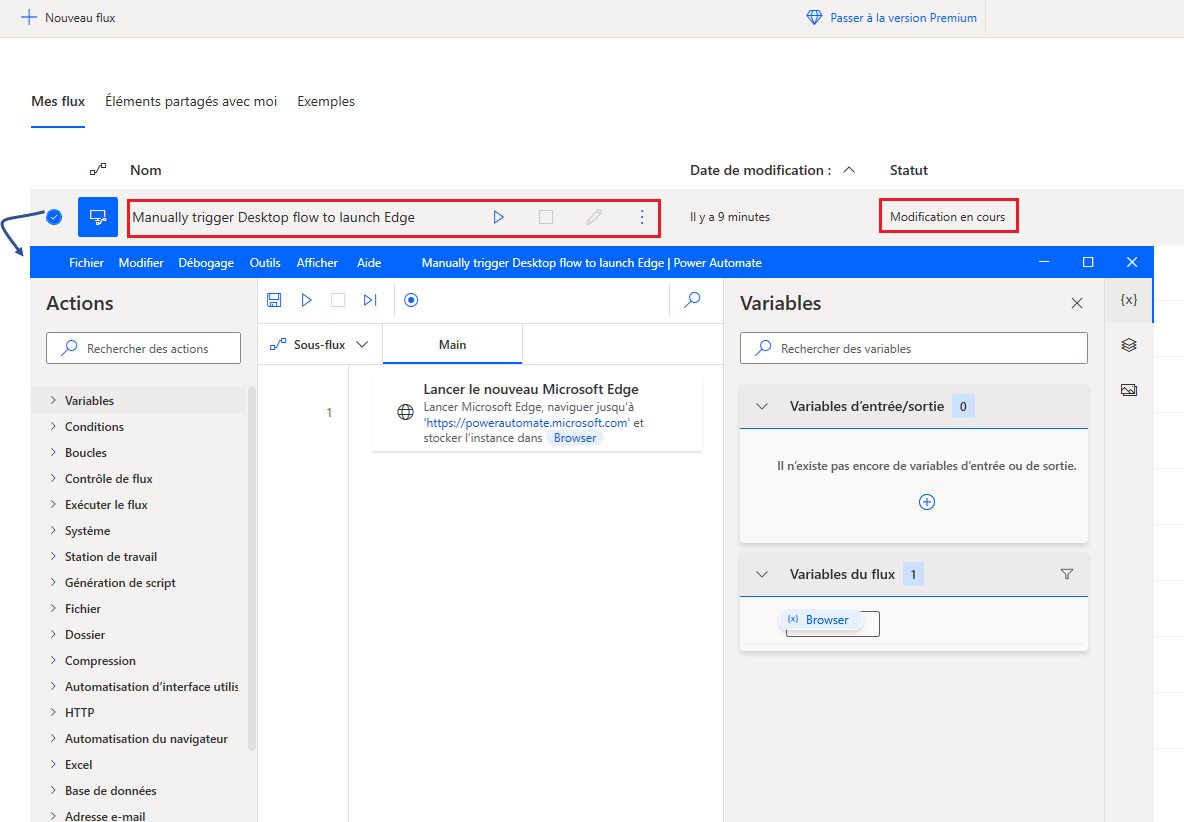
Task: Click the Nouveau flux button
Action: [68, 17]
